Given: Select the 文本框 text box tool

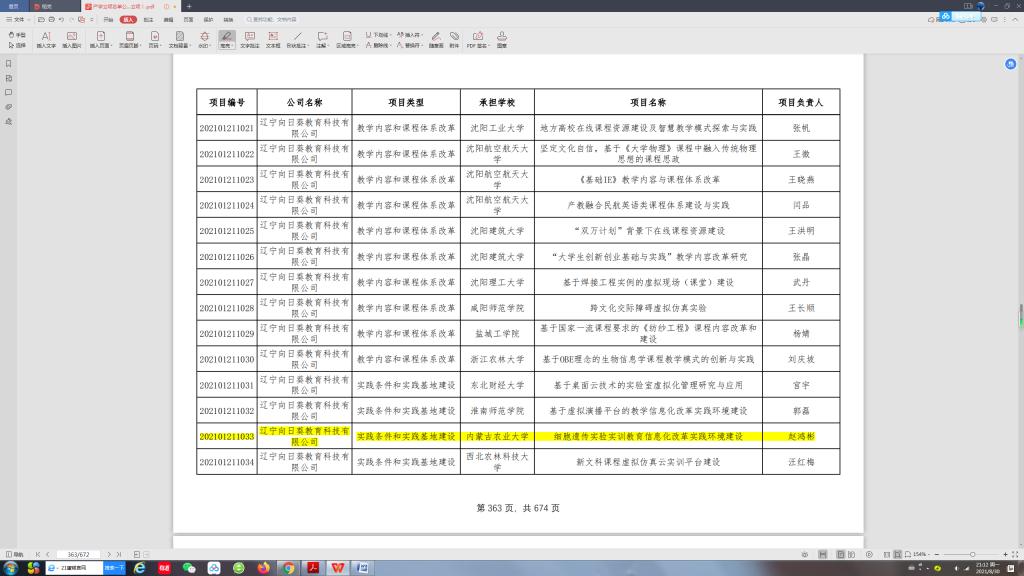Looking at the screenshot, I should coord(273,40).
